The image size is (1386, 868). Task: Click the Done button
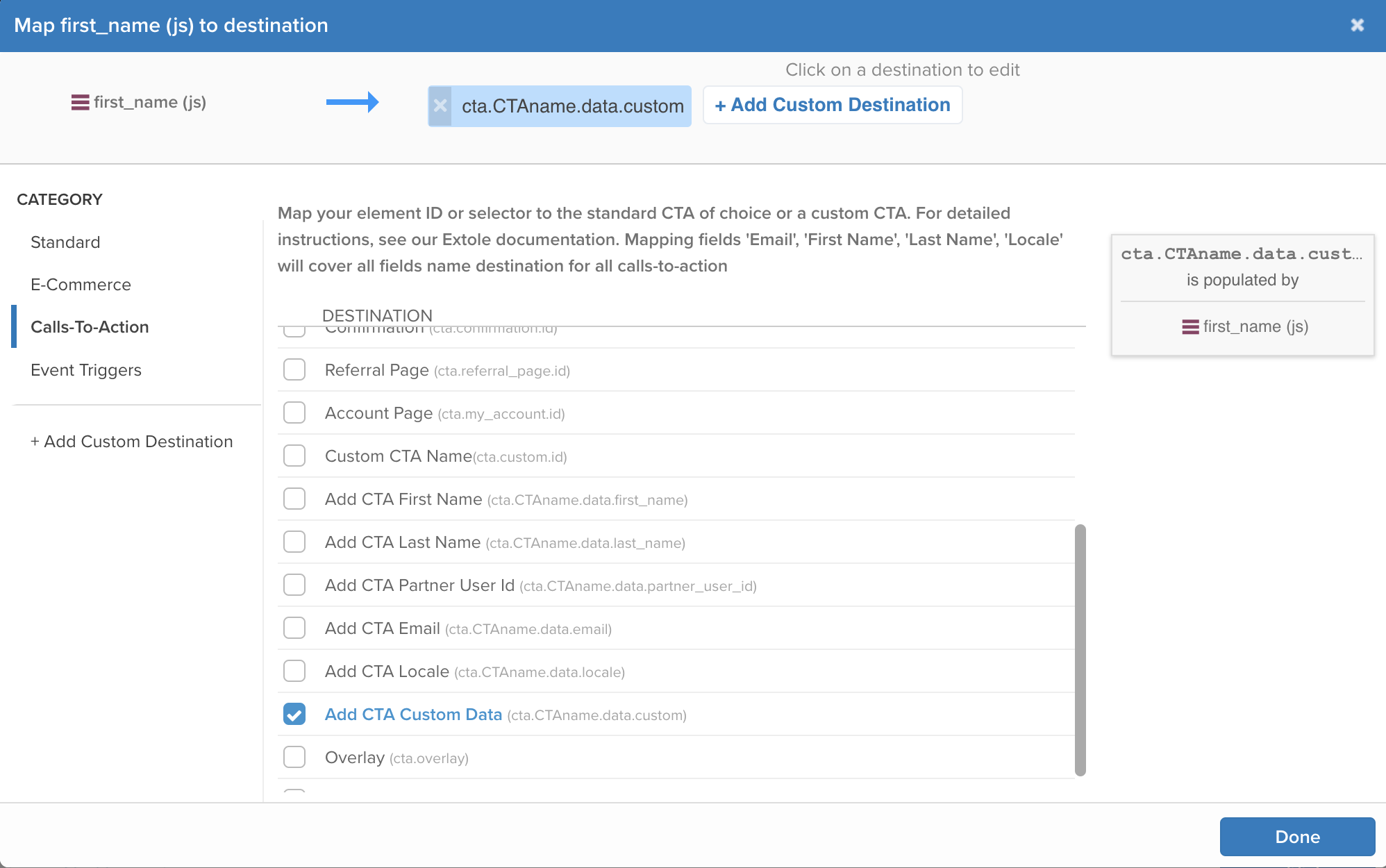tap(1297, 837)
